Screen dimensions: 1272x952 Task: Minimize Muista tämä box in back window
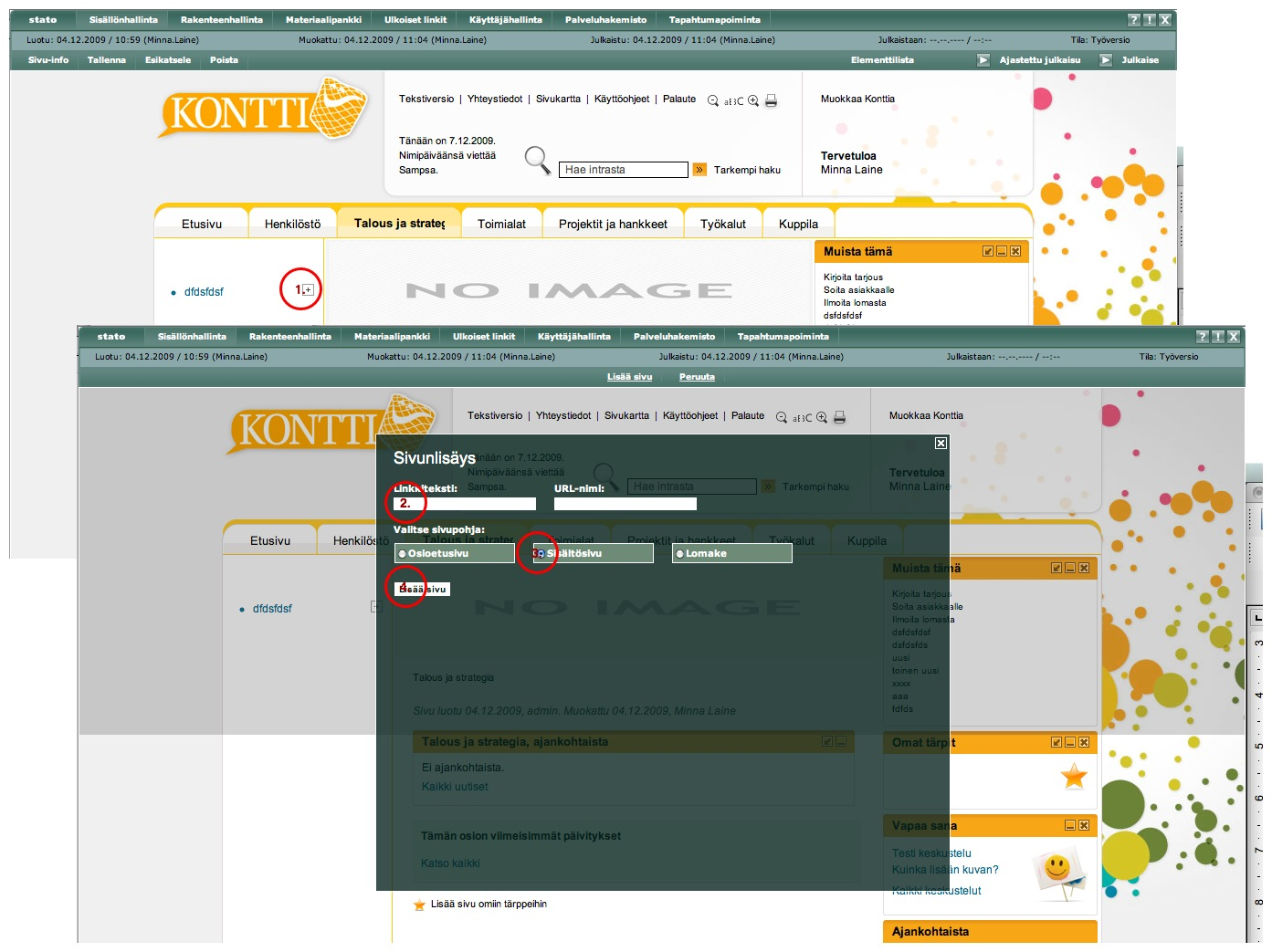pyautogui.click(x=1002, y=251)
